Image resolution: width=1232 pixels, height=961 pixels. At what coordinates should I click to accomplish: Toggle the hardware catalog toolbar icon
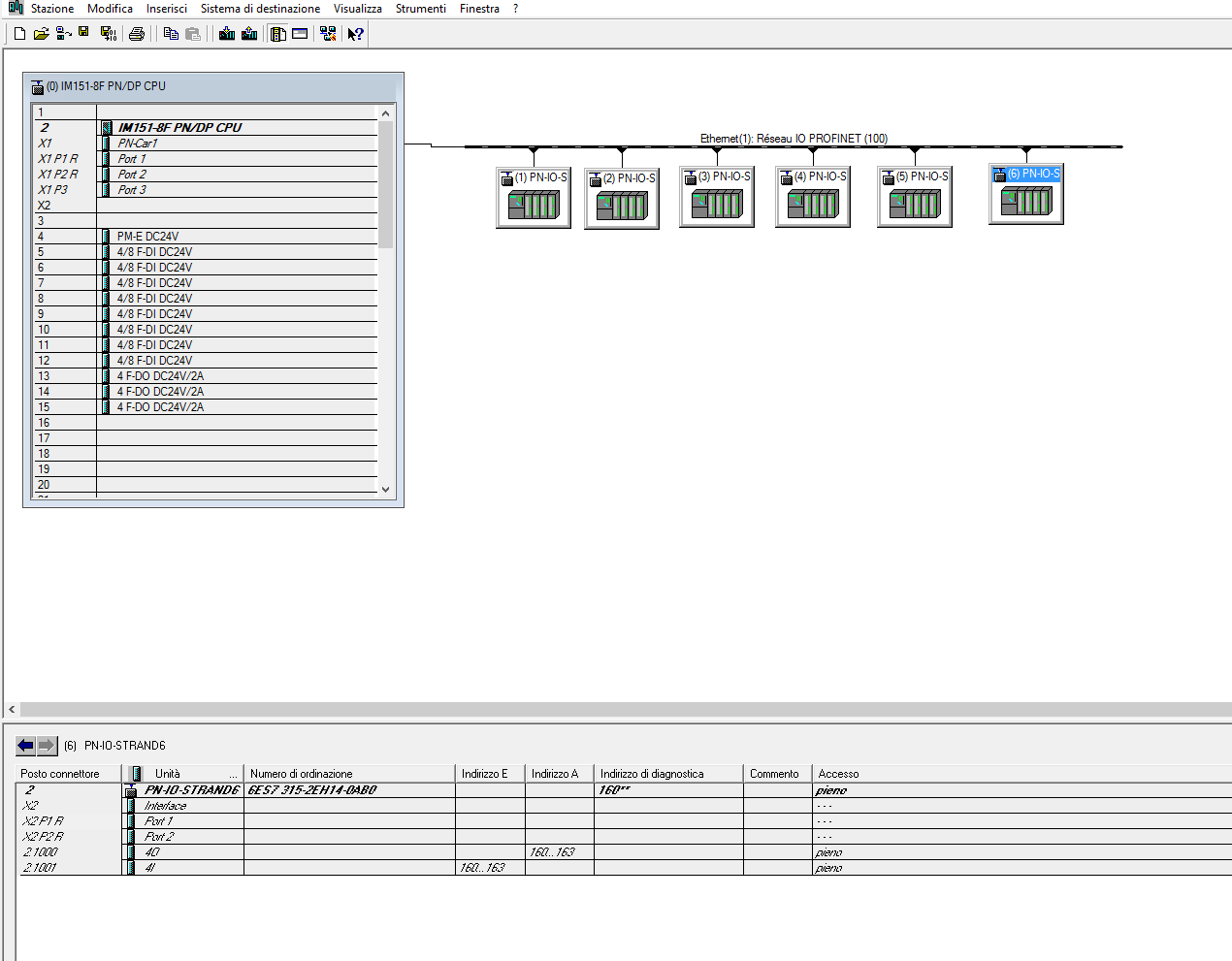(278, 34)
